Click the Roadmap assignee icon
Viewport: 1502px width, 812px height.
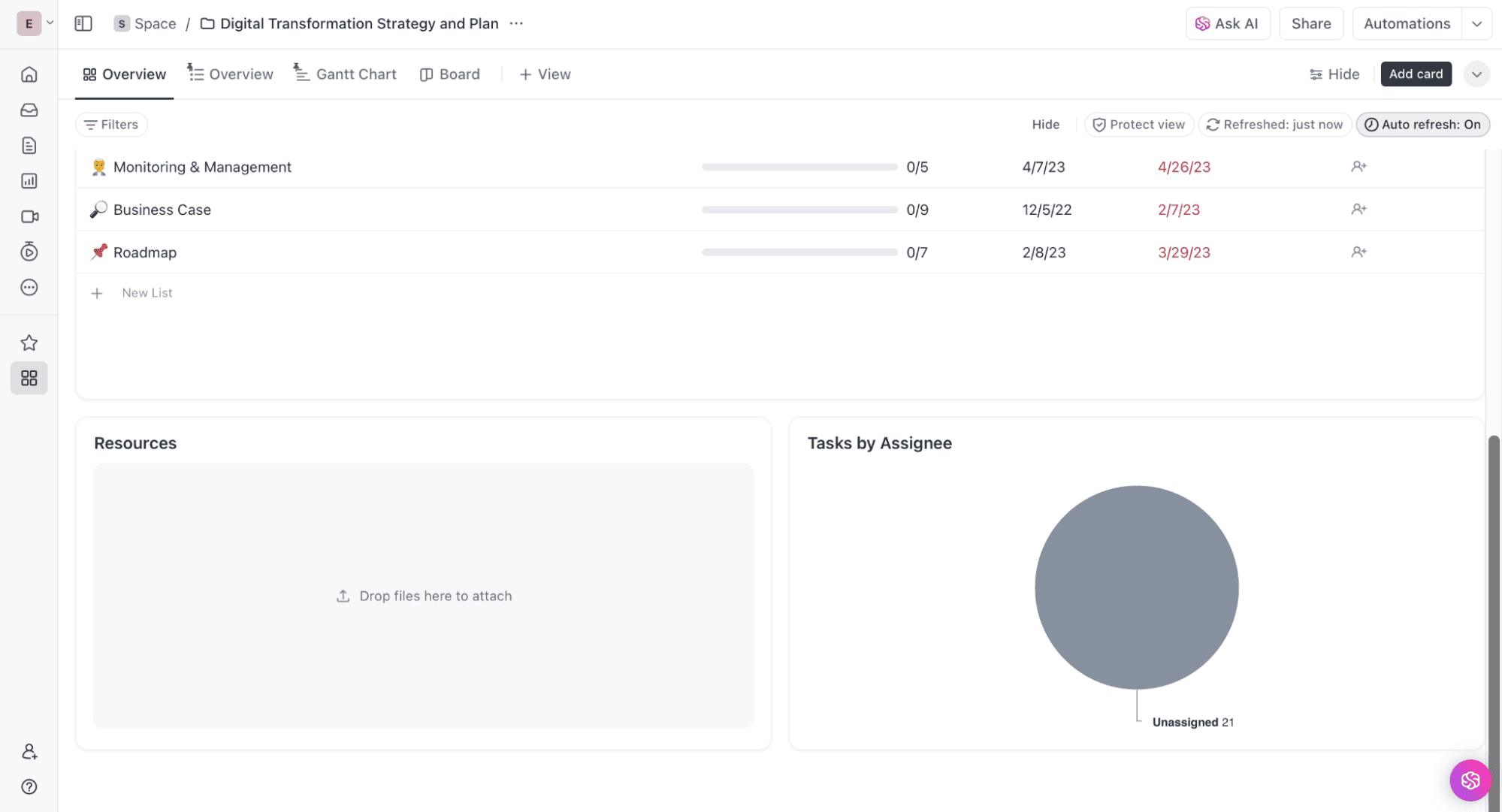coord(1358,252)
